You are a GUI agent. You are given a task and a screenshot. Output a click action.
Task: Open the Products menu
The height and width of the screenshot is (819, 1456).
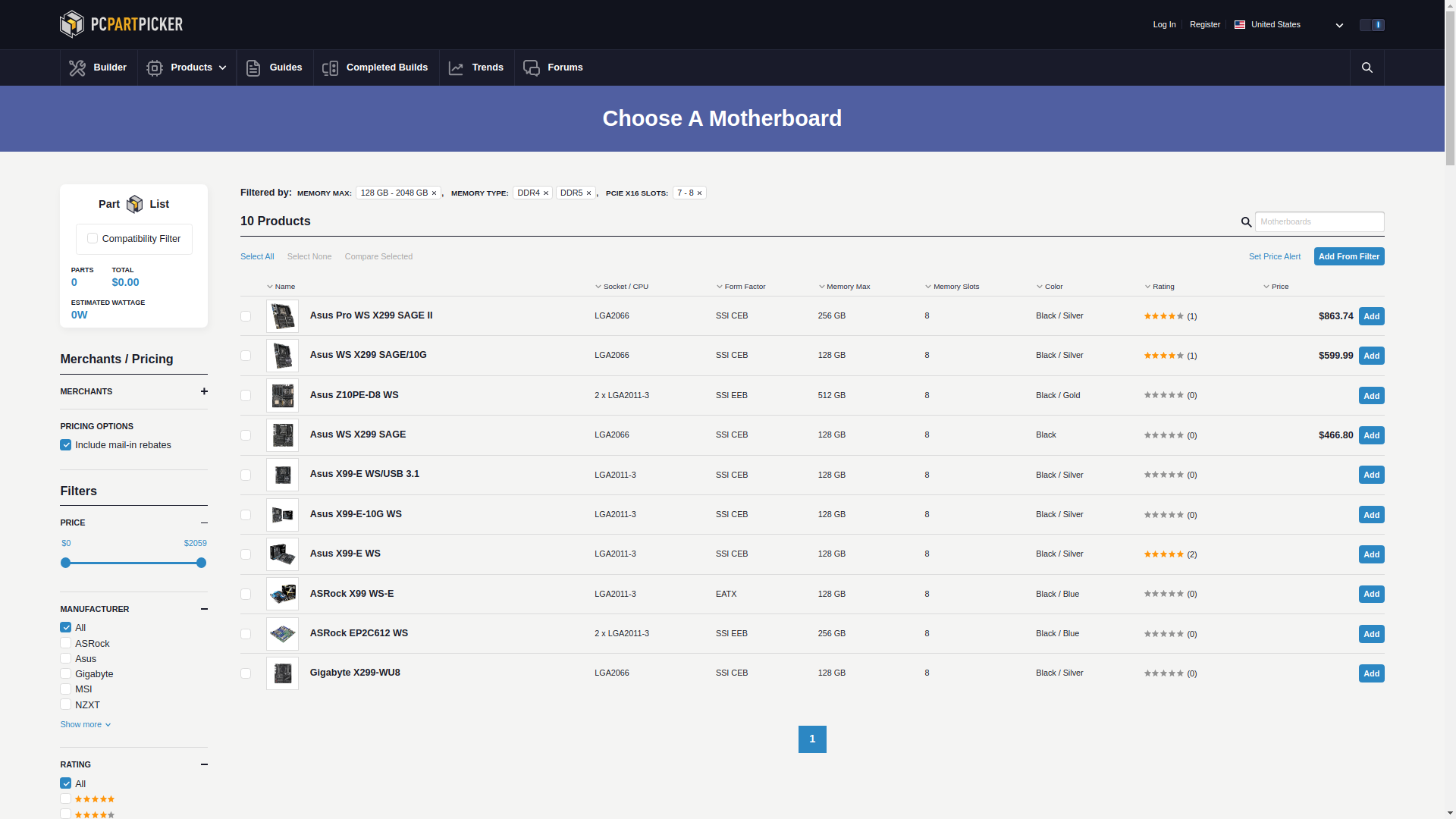click(x=187, y=68)
